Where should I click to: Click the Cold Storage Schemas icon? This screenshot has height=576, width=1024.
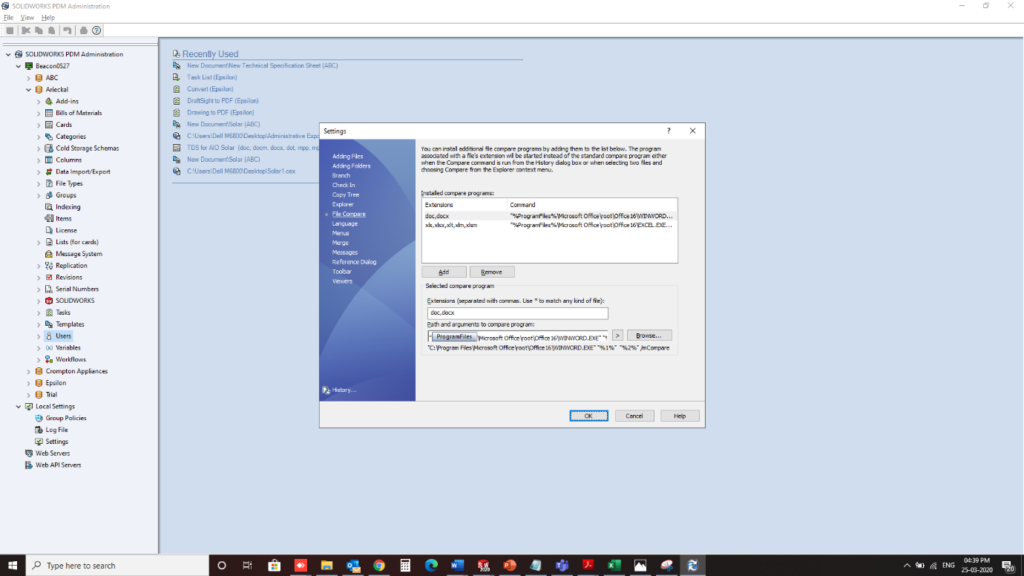[49, 148]
